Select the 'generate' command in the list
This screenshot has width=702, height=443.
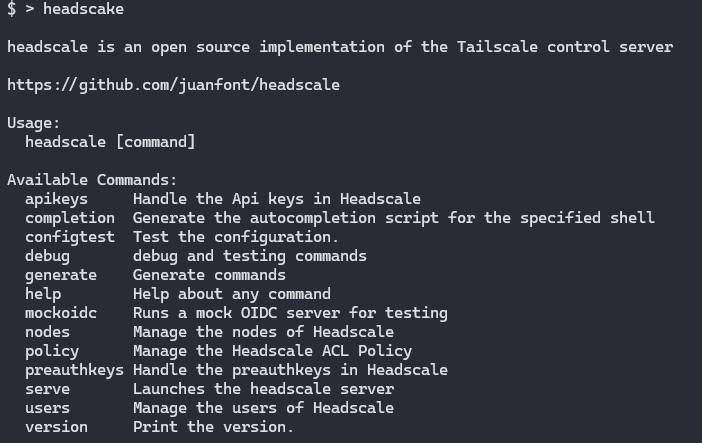[61, 275]
